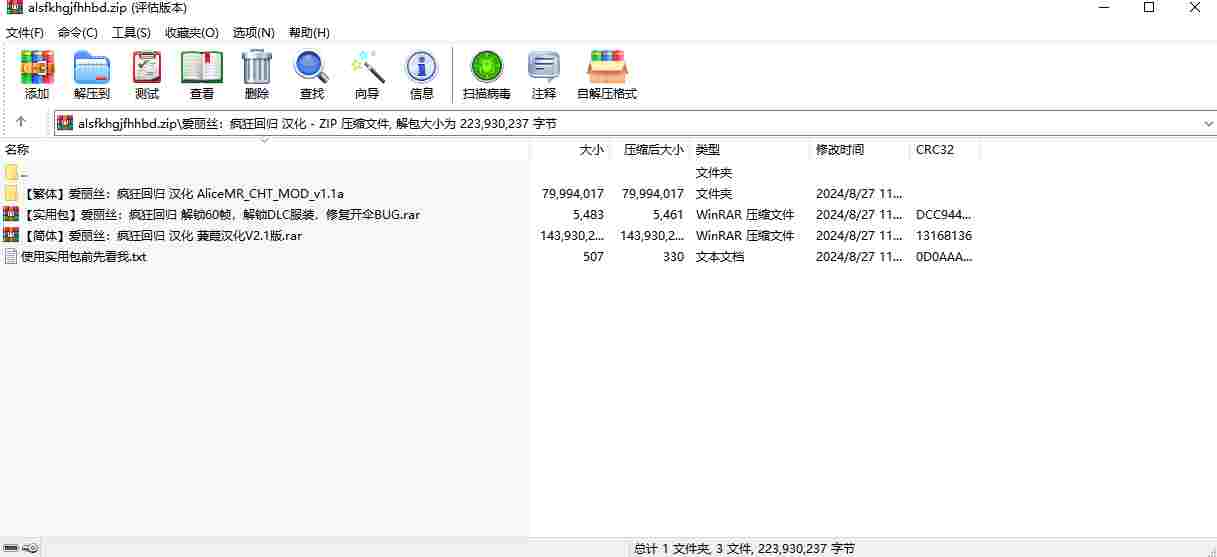Click the archive icon in the address bar
This screenshot has height=557, width=1217.
(x=65, y=124)
